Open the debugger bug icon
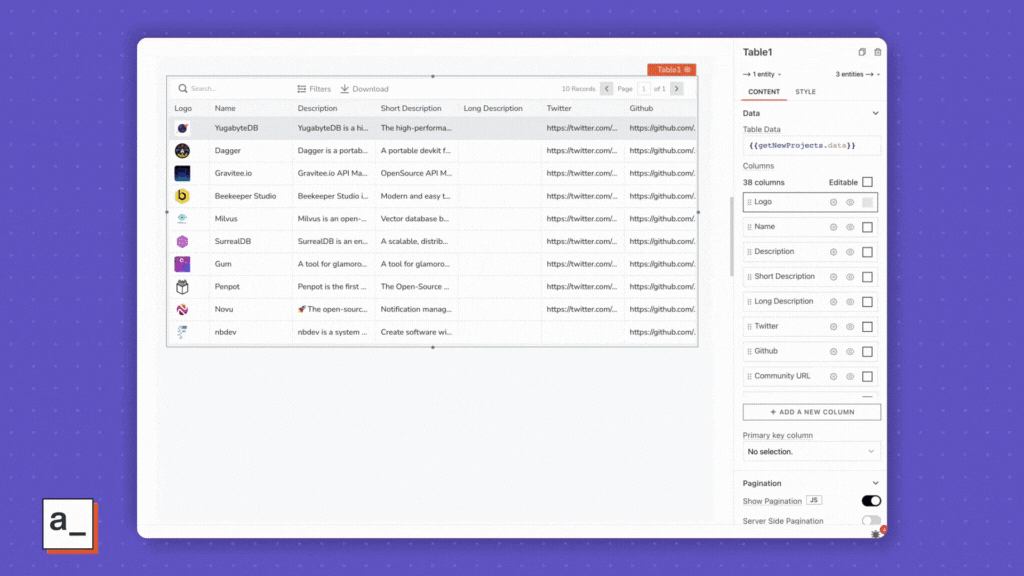The width and height of the screenshot is (1024, 576). click(876, 534)
